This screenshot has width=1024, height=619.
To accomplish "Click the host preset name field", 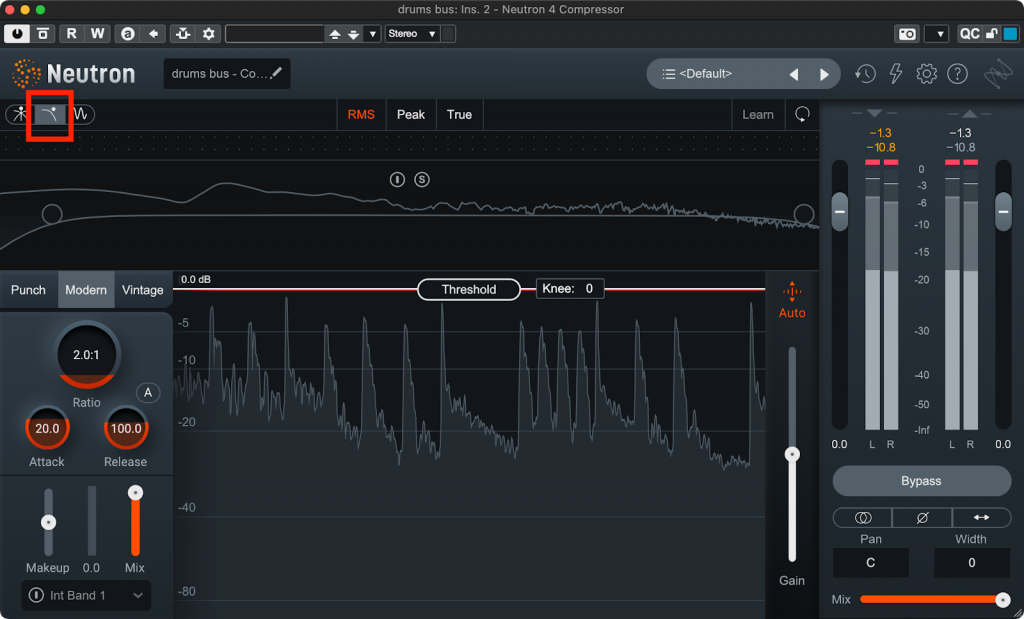I will [x=275, y=33].
